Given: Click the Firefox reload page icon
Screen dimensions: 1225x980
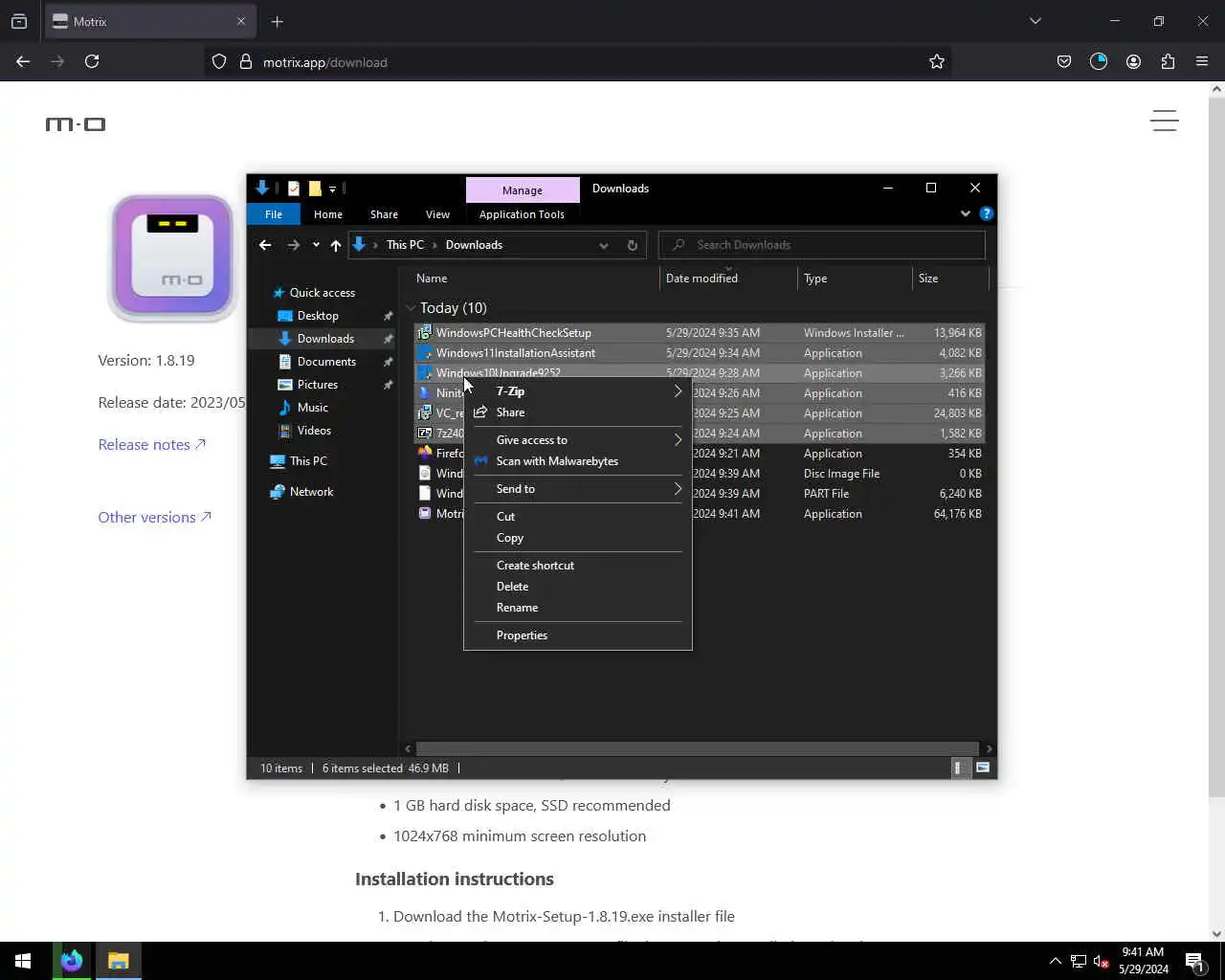Looking at the screenshot, I should (92, 61).
